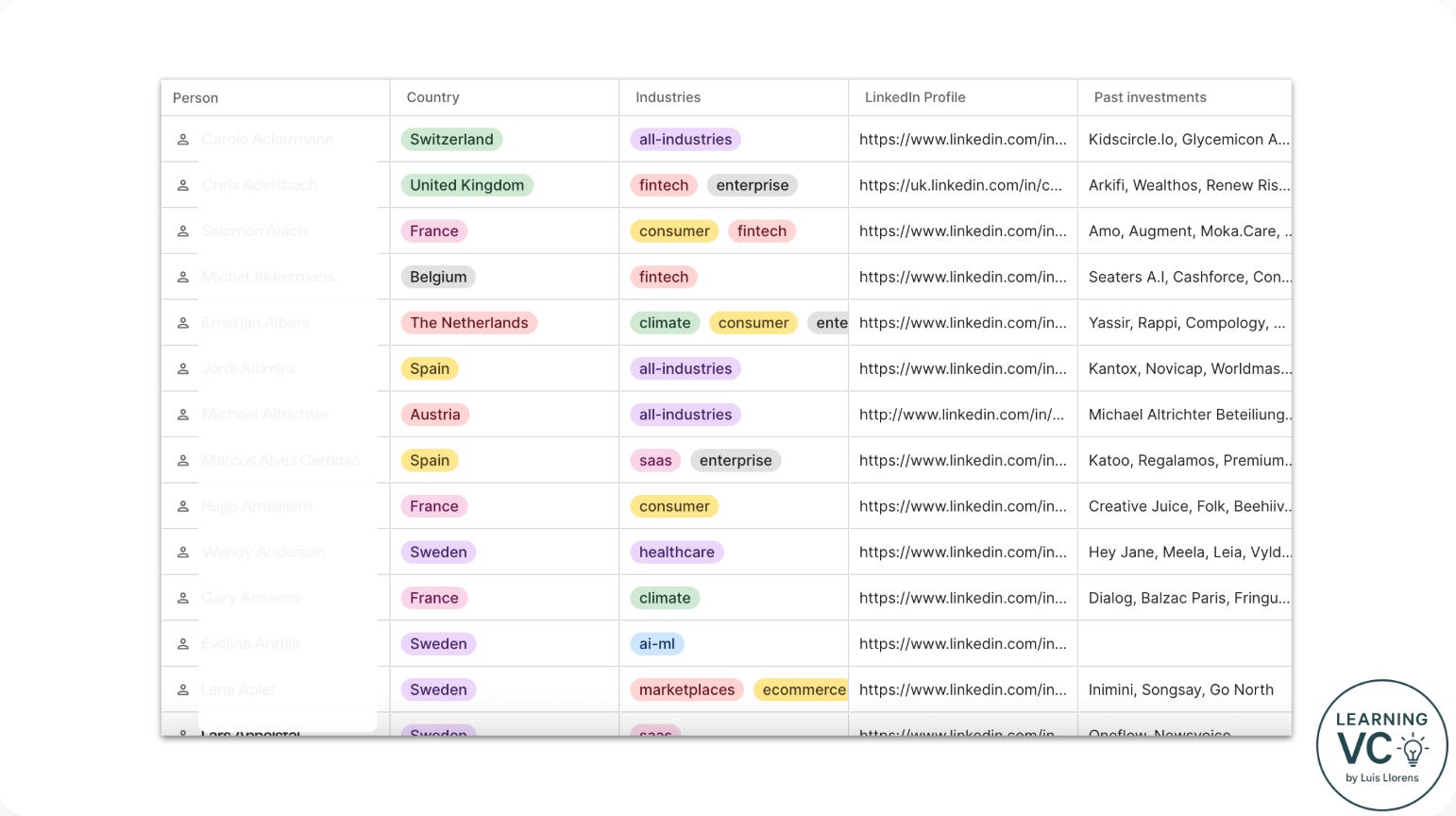This screenshot has width=1456, height=816.
Task: Open the LinkedIn link in the healthcare row
Action: click(963, 552)
